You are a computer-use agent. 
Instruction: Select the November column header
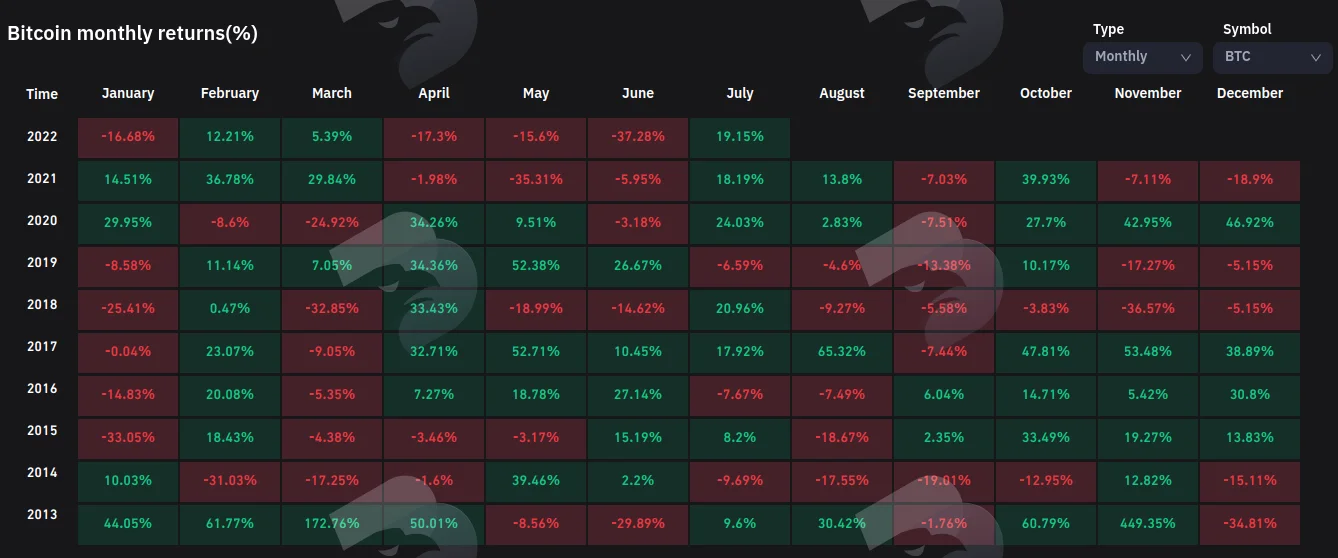(1148, 93)
